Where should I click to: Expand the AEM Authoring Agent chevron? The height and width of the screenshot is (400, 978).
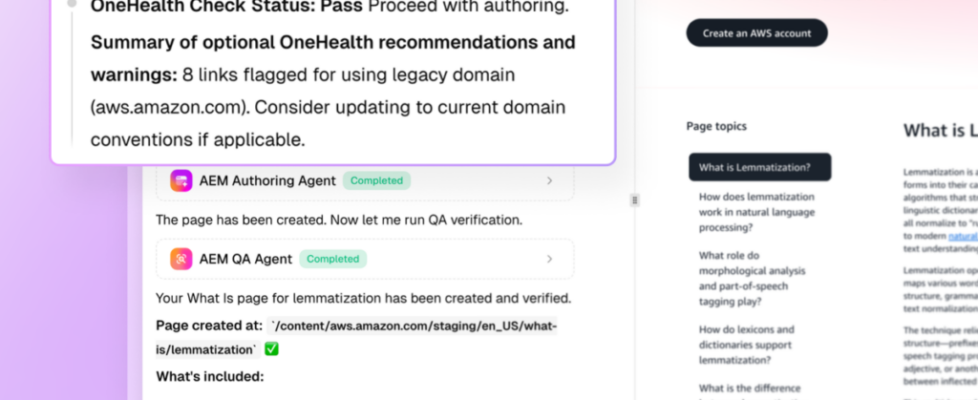(x=549, y=181)
